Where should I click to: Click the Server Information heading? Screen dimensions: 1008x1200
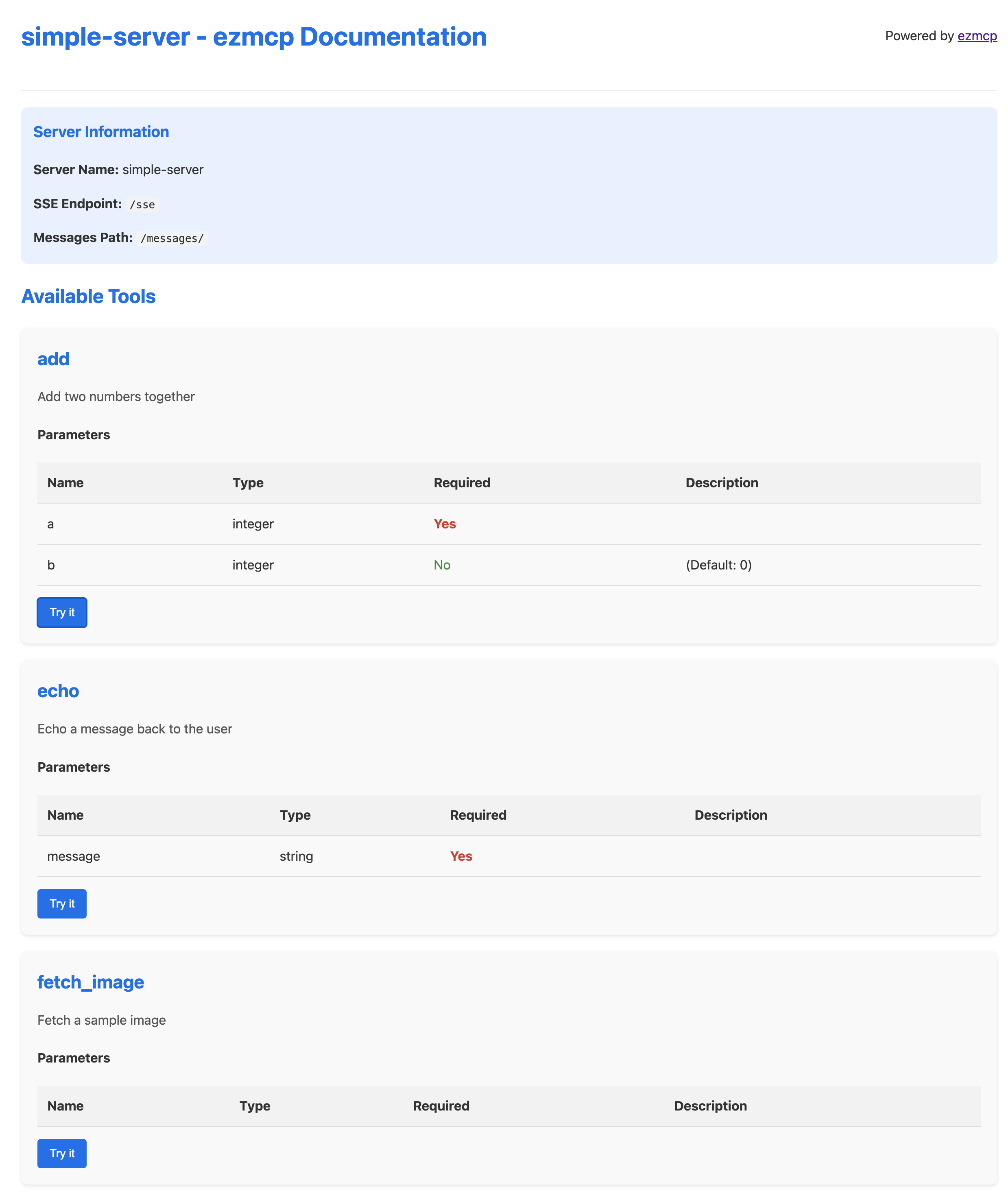click(100, 132)
